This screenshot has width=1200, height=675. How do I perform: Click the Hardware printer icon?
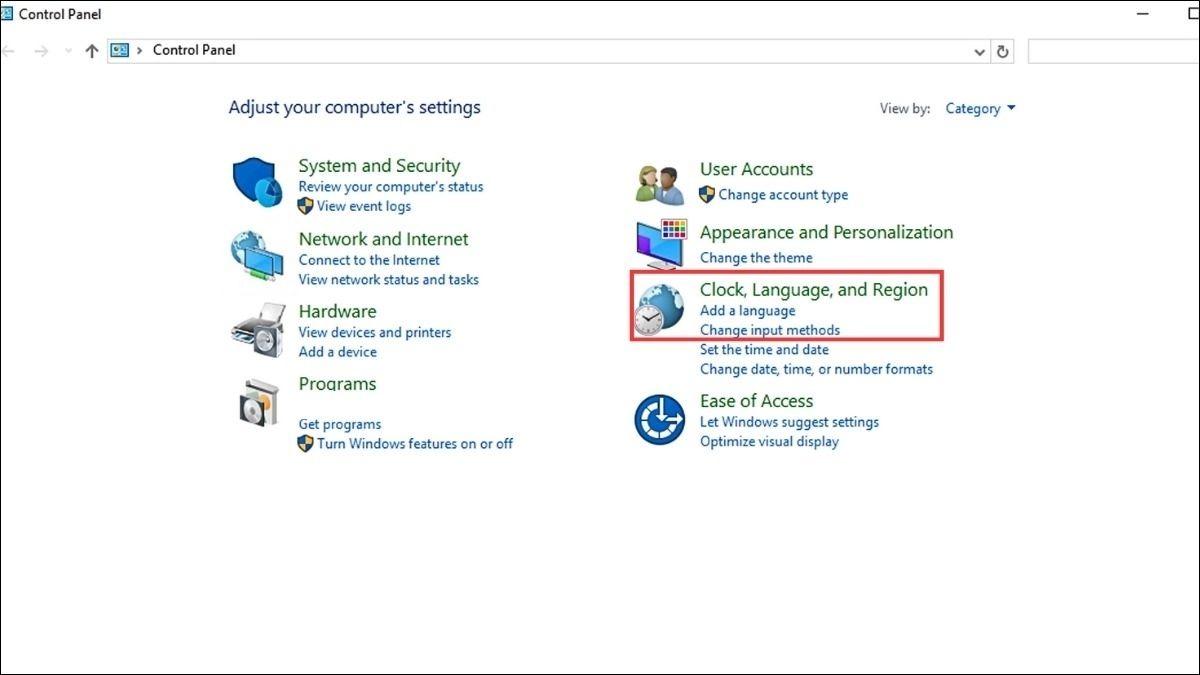click(258, 329)
